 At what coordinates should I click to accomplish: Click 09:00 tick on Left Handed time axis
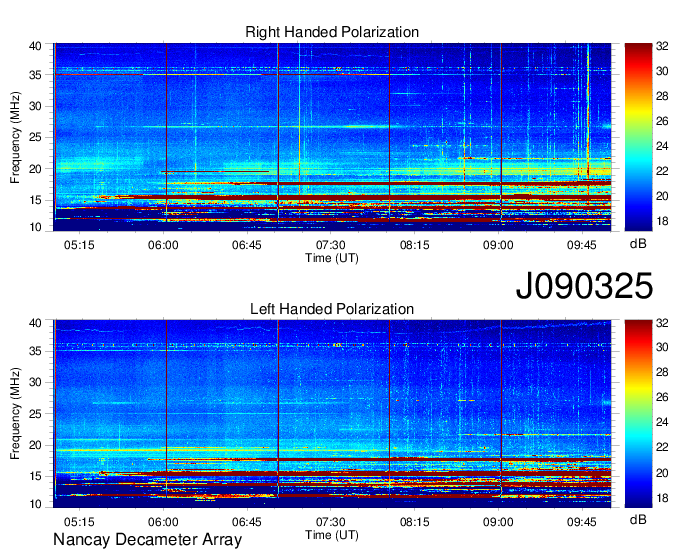pos(498,522)
